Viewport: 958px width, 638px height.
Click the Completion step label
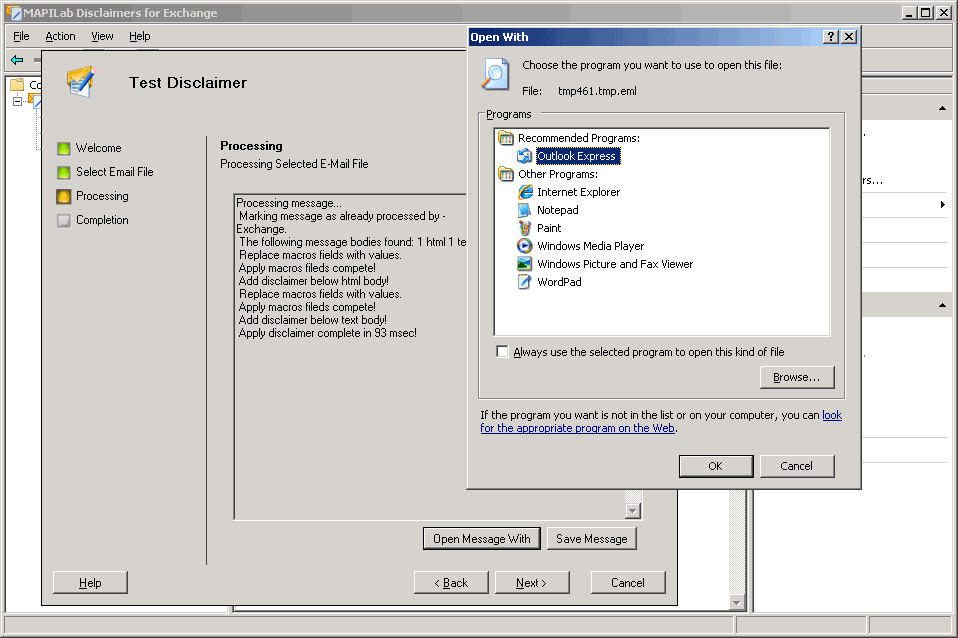click(x=102, y=220)
